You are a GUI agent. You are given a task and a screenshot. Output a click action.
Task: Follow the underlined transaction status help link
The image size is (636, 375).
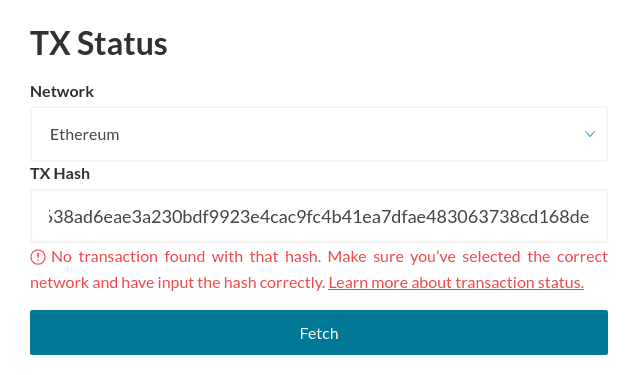[x=456, y=283]
